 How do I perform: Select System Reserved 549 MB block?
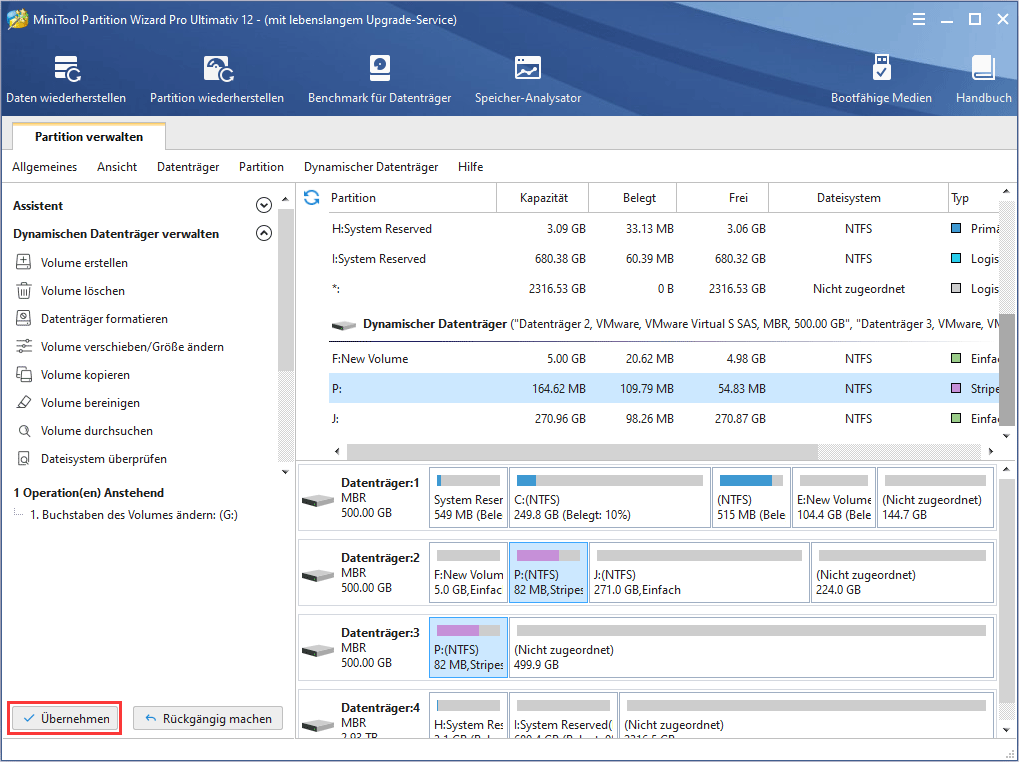click(x=469, y=498)
